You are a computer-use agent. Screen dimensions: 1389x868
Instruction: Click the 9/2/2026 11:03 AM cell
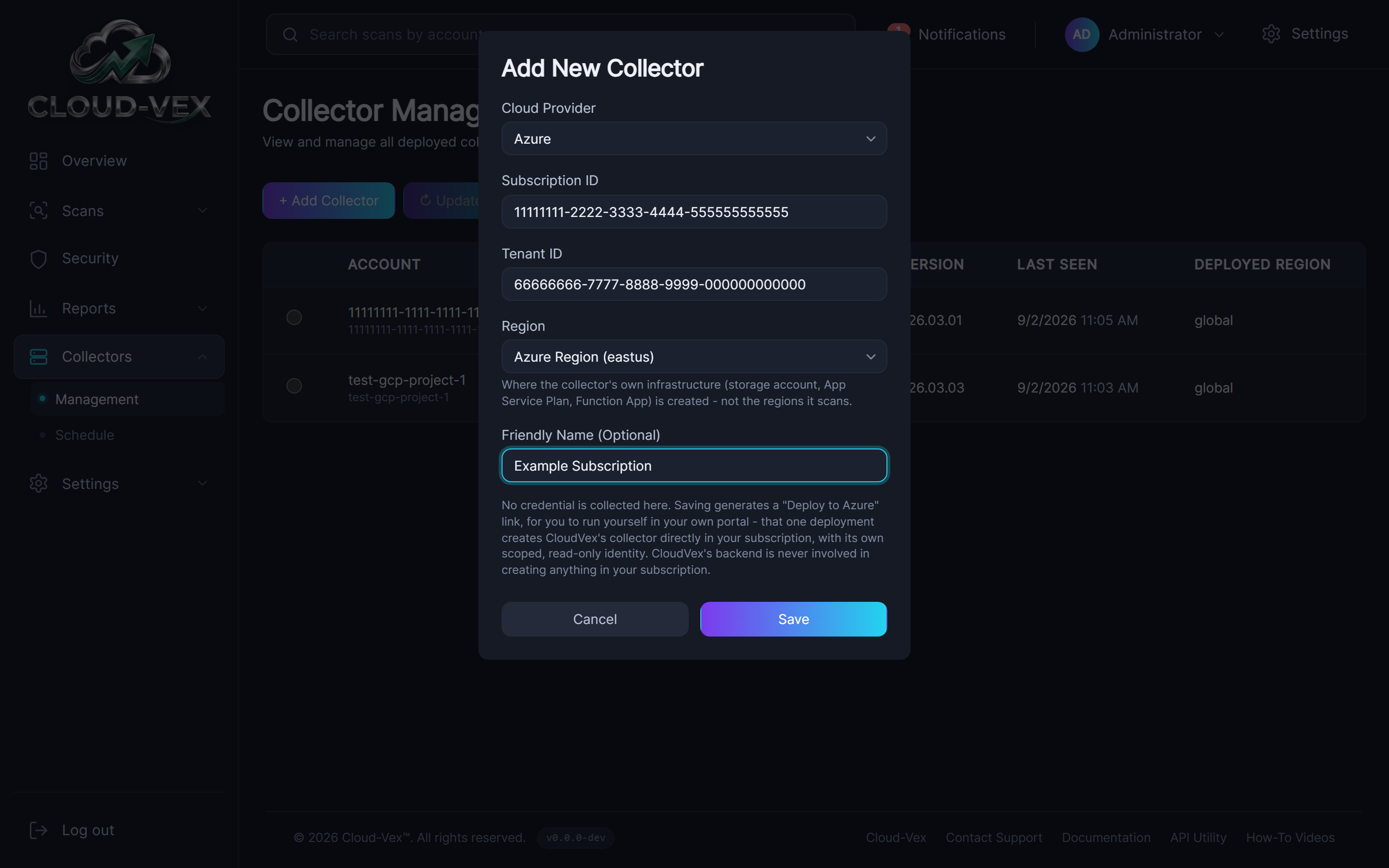(1077, 388)
